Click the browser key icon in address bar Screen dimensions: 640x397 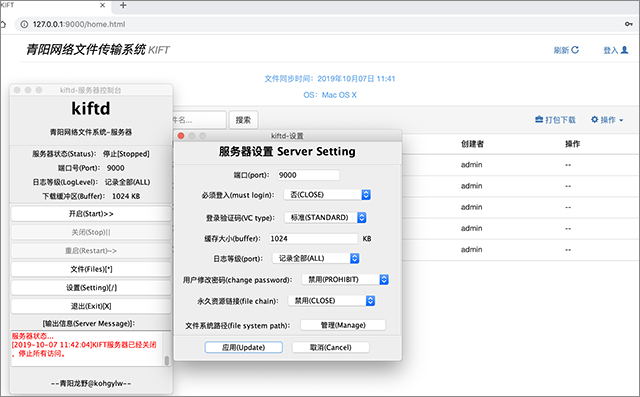[x=629, y=24]
